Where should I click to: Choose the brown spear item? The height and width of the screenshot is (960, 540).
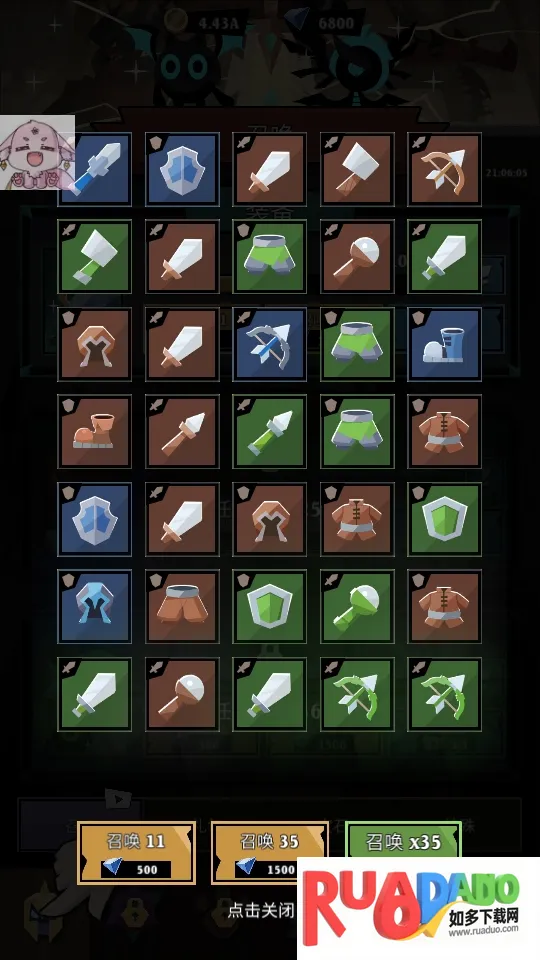point(182,432)
